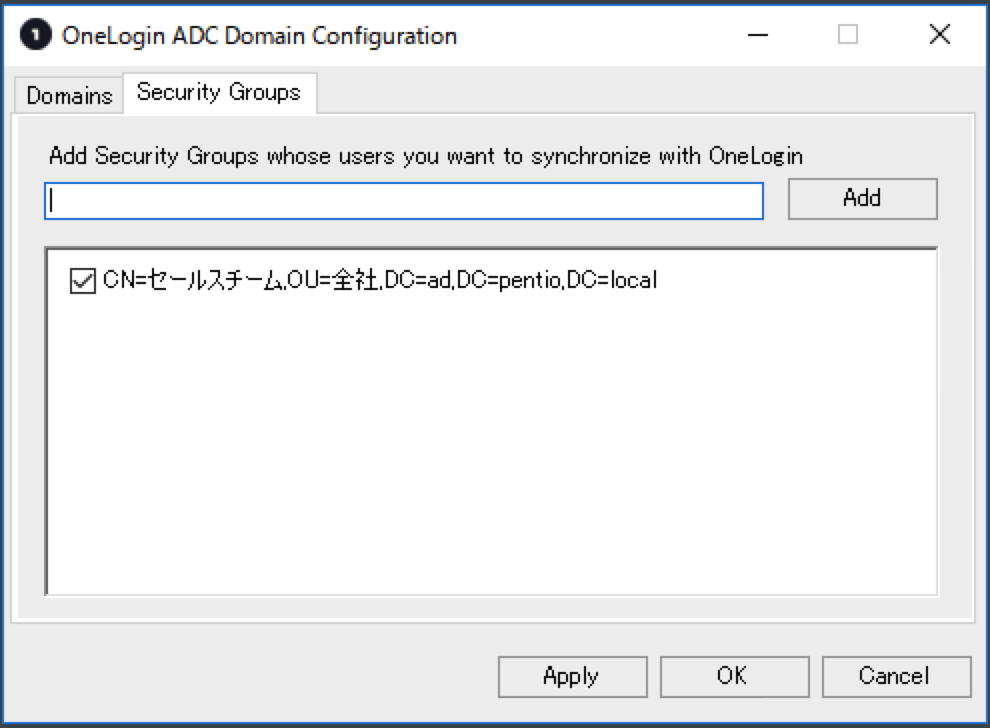Screen dimensions: 990x728
Task: Click the OneLogin logo icon in title bar
Action: 35,35
